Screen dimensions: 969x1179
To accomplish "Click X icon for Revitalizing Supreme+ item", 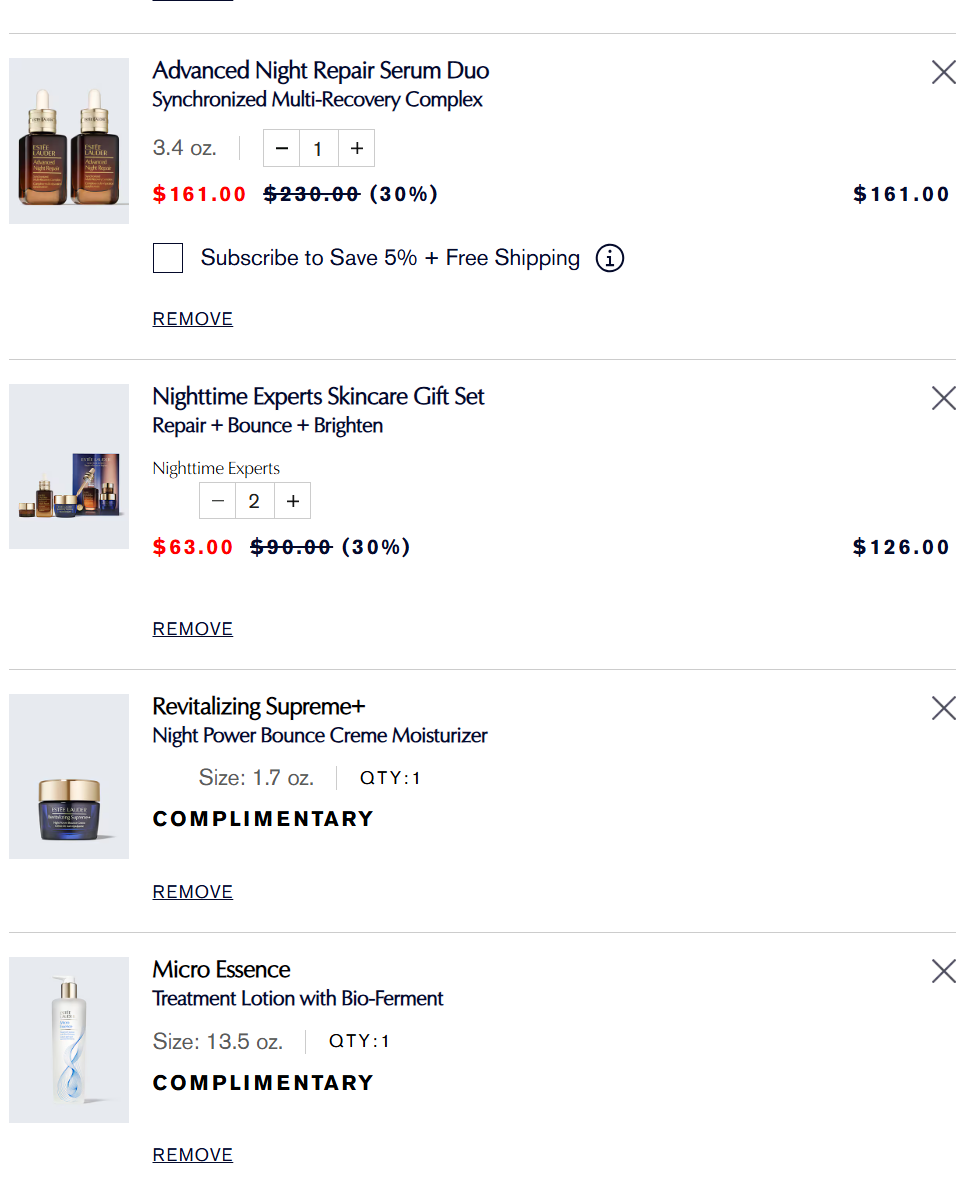I will (943, 708).
